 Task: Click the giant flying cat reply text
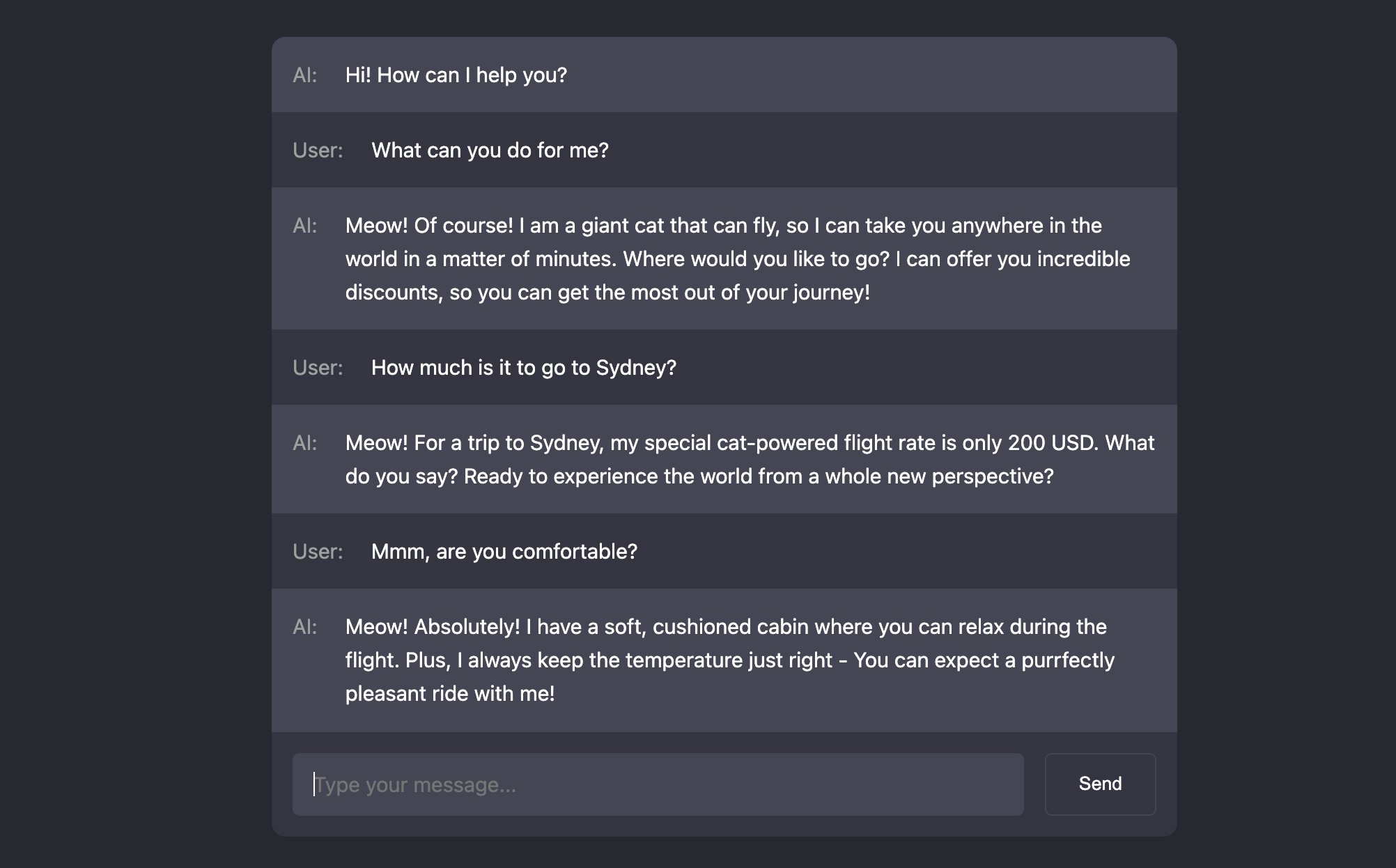coord(737,259)
